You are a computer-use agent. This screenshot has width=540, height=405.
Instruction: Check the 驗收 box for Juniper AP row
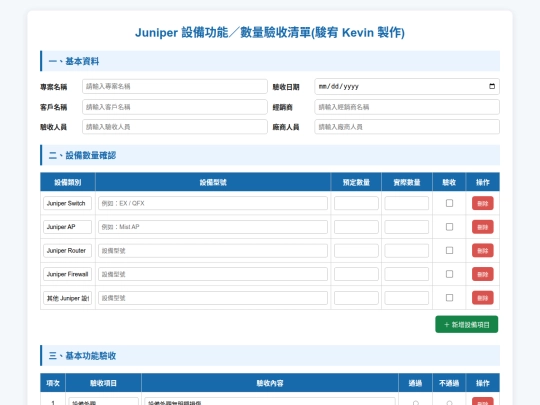pyautogui.click(x=449, y=227)
